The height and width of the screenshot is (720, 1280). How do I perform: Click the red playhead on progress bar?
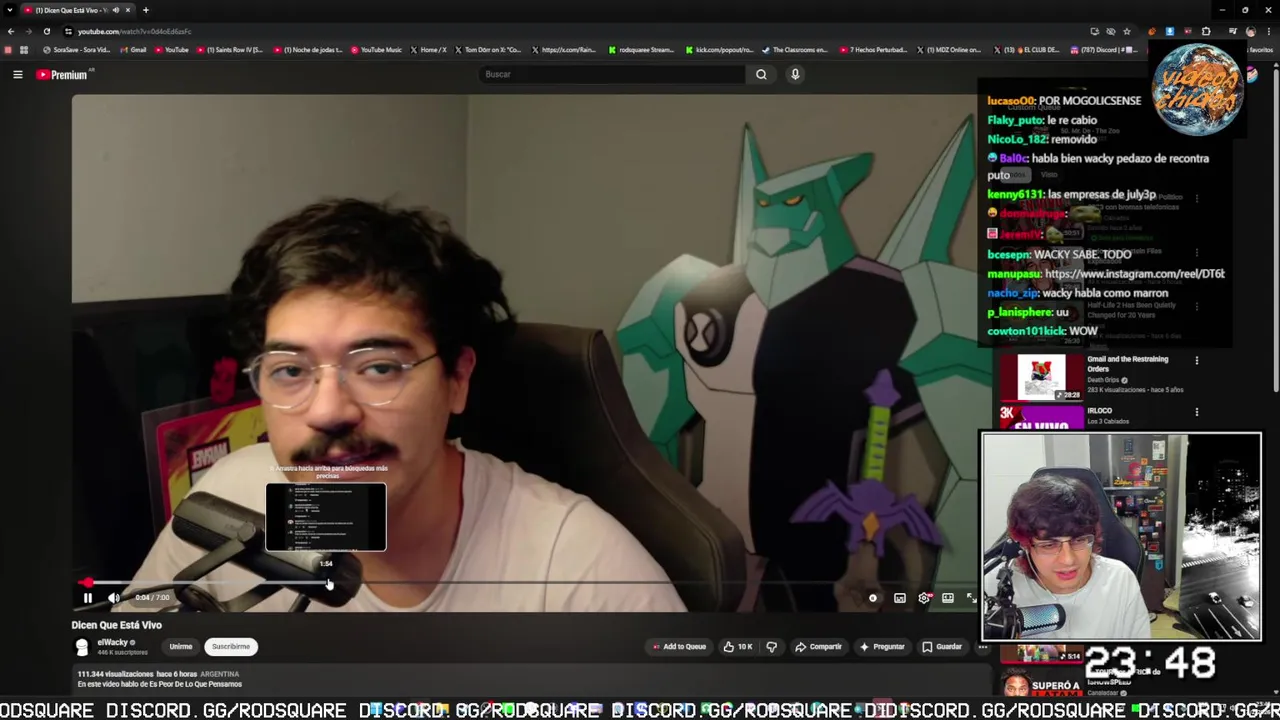pyautogui.click(x=87, y=583)
